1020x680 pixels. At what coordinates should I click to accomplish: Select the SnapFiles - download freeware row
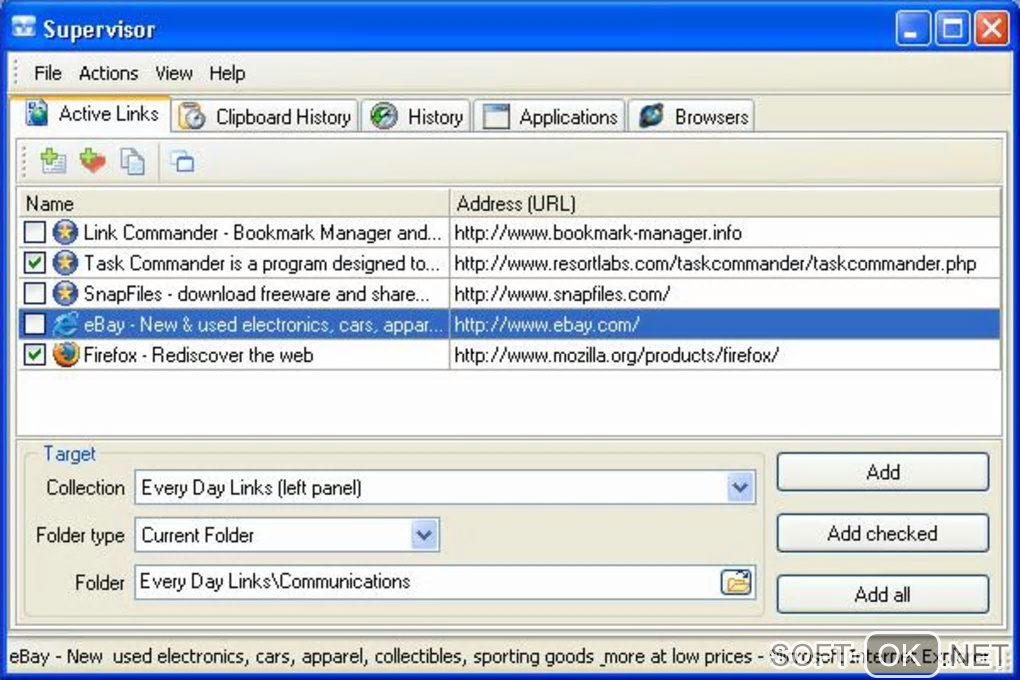click(x=509, y=293)
